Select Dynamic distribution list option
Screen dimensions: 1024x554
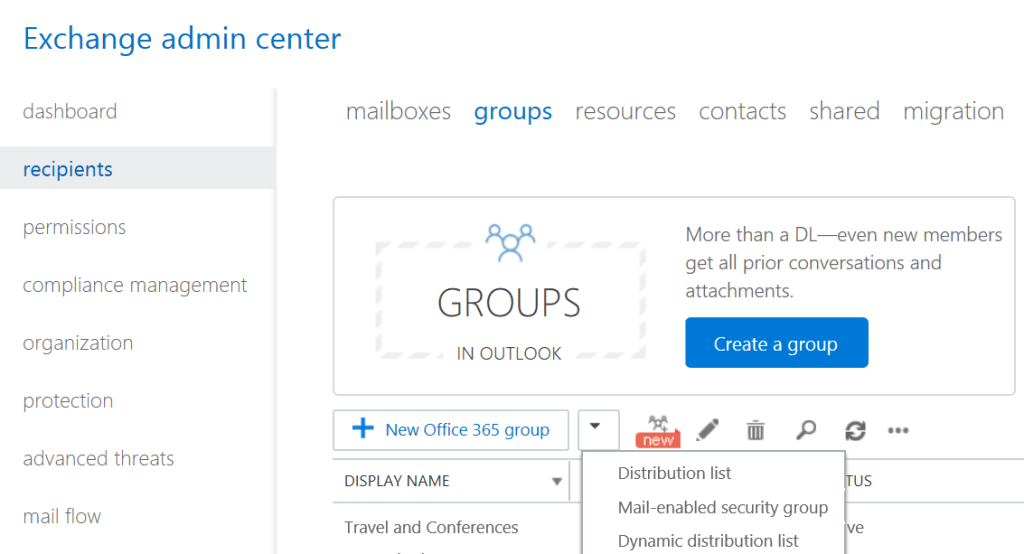(x=708, y=540)
